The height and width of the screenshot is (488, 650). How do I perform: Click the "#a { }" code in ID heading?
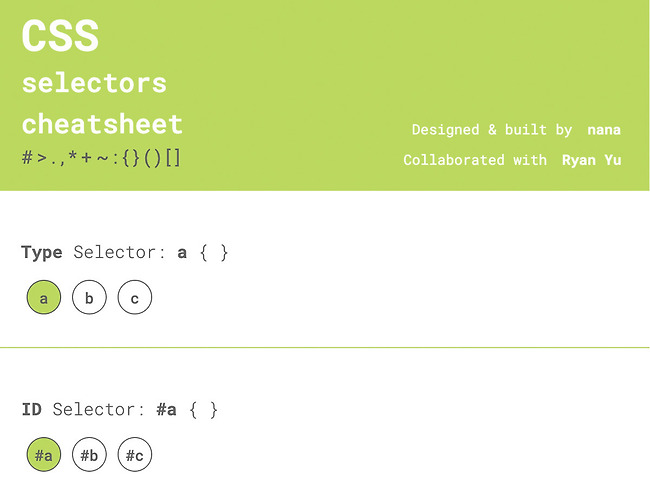(x=187, y=410)
